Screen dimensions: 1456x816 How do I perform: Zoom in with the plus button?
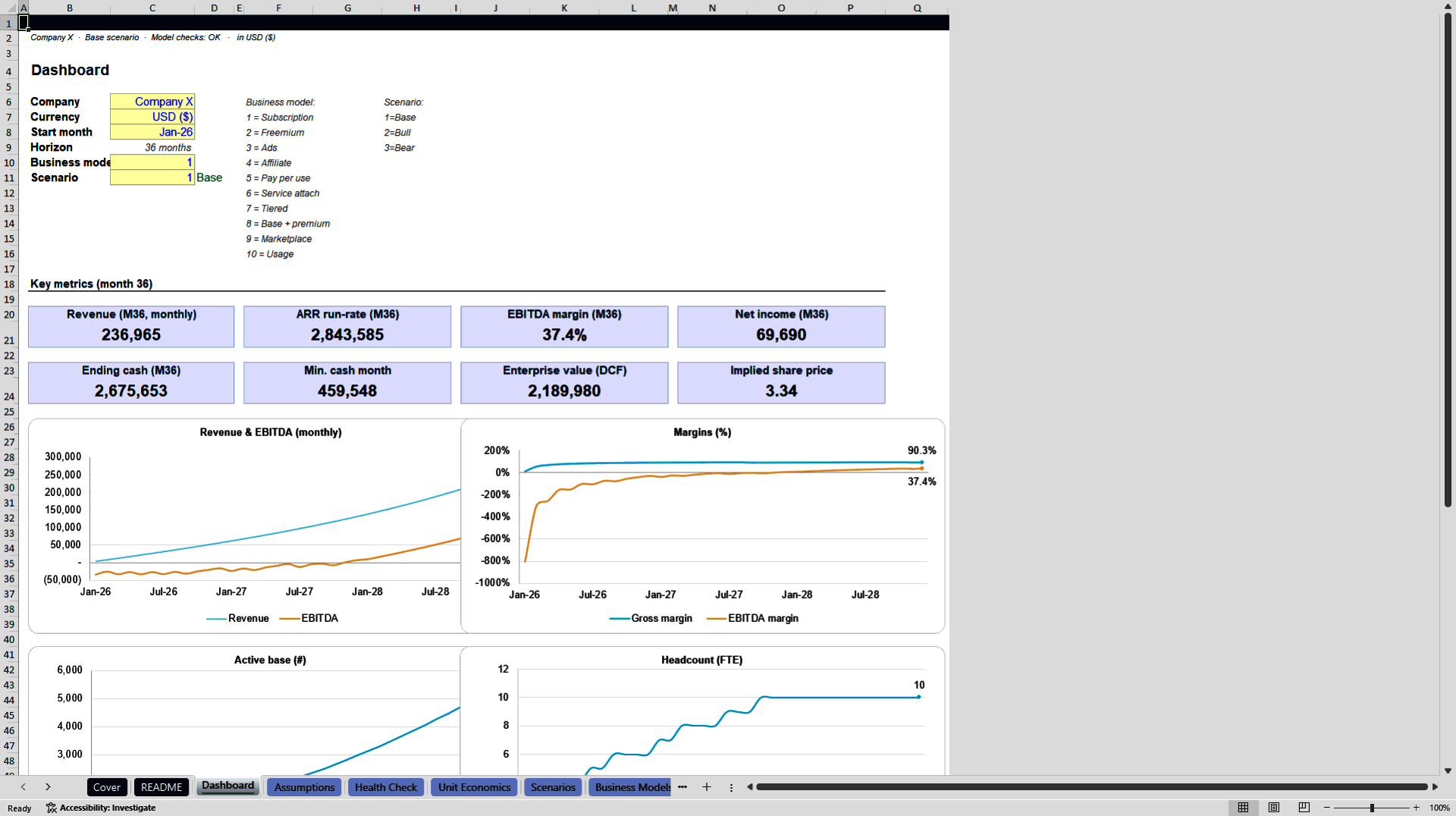pos(1416,808)
